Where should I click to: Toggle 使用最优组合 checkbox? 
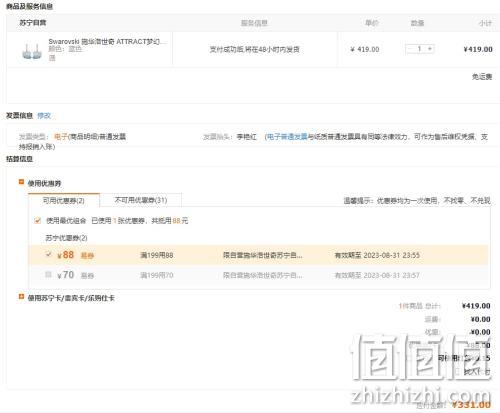tap(38, 220)
